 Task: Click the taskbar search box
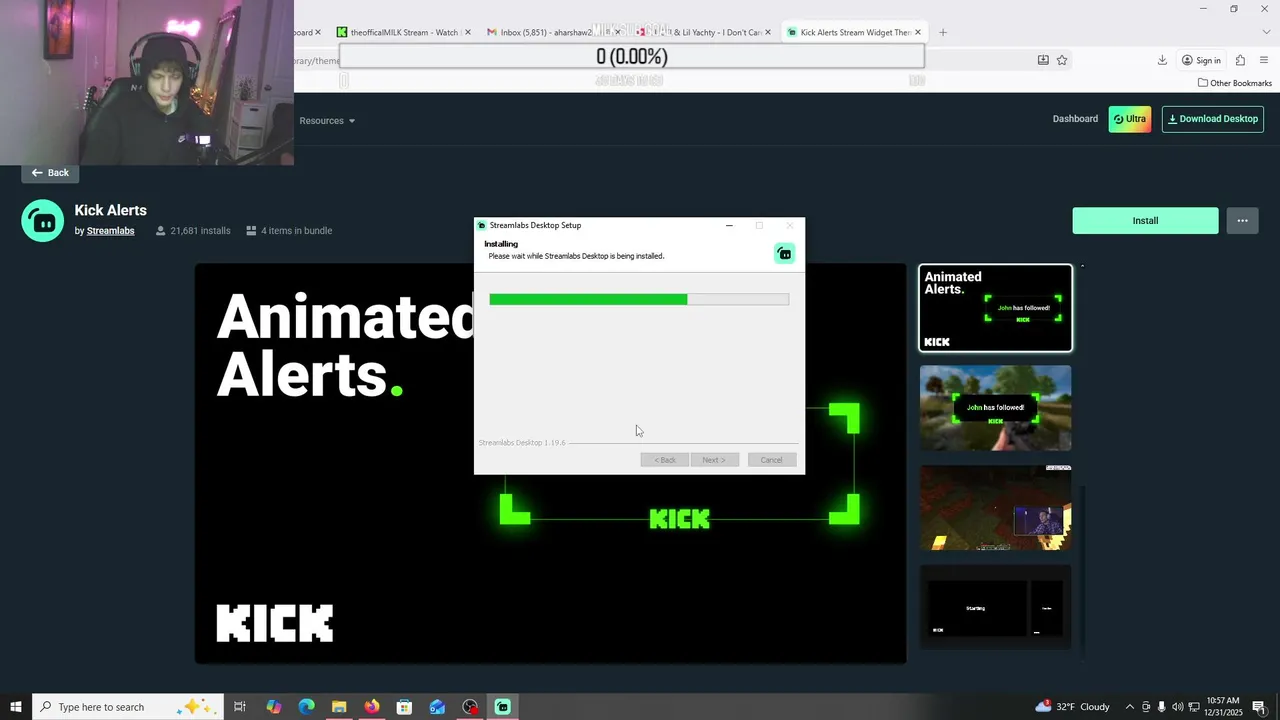click(x=126, y=707)
